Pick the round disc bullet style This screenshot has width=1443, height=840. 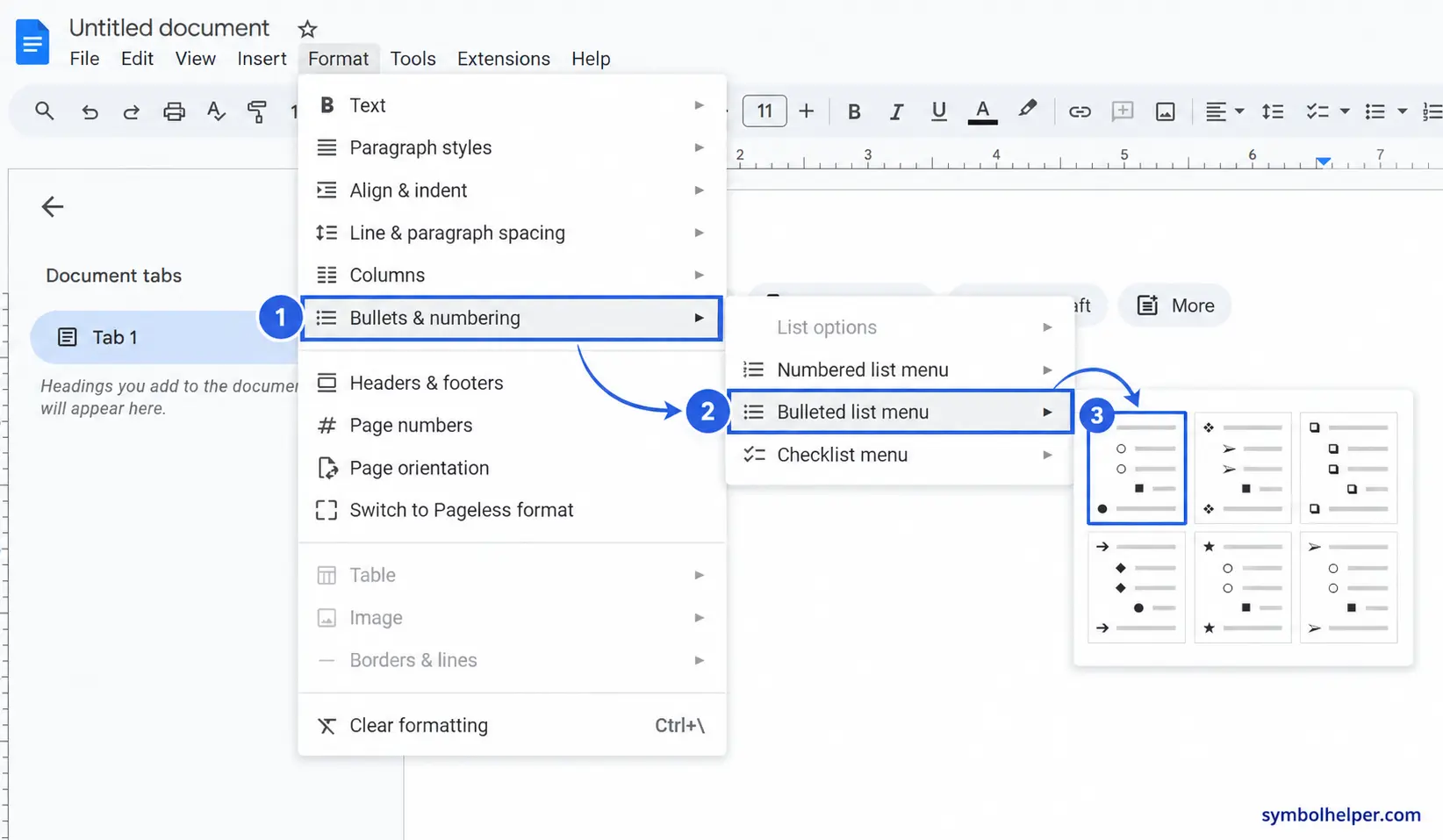(1137, 468)
